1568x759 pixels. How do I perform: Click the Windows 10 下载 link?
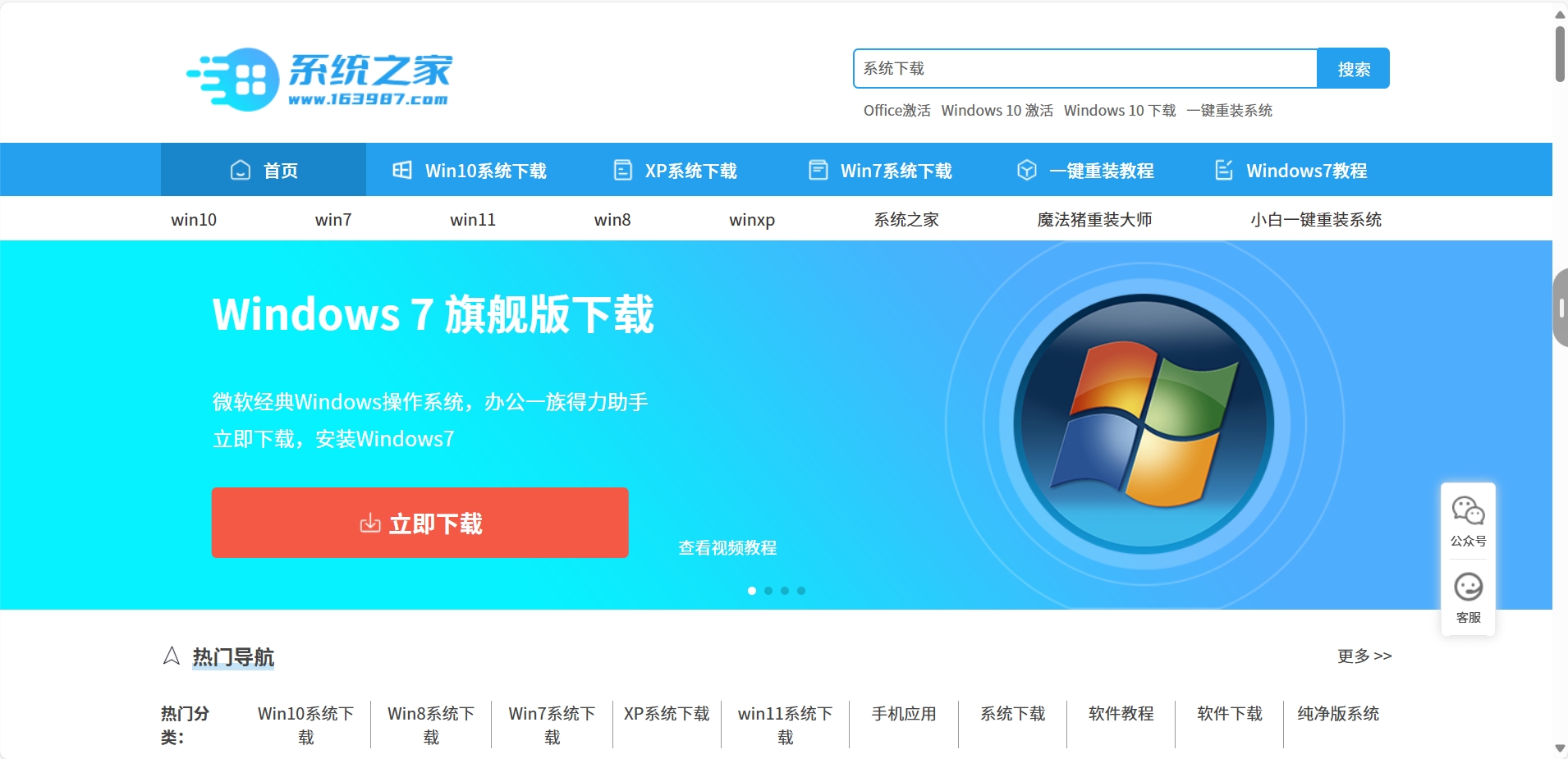(1120, 110)
